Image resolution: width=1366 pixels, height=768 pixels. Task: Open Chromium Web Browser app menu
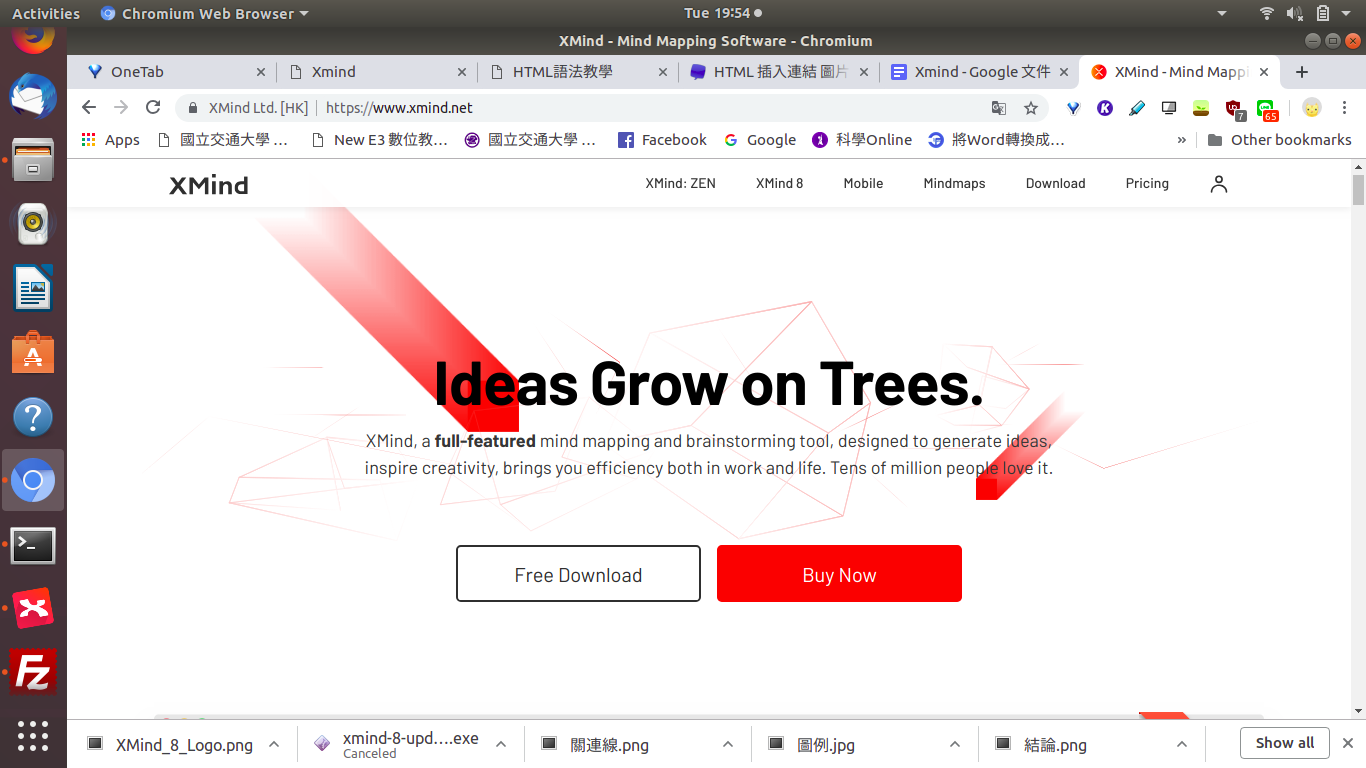tap(205, 14)
